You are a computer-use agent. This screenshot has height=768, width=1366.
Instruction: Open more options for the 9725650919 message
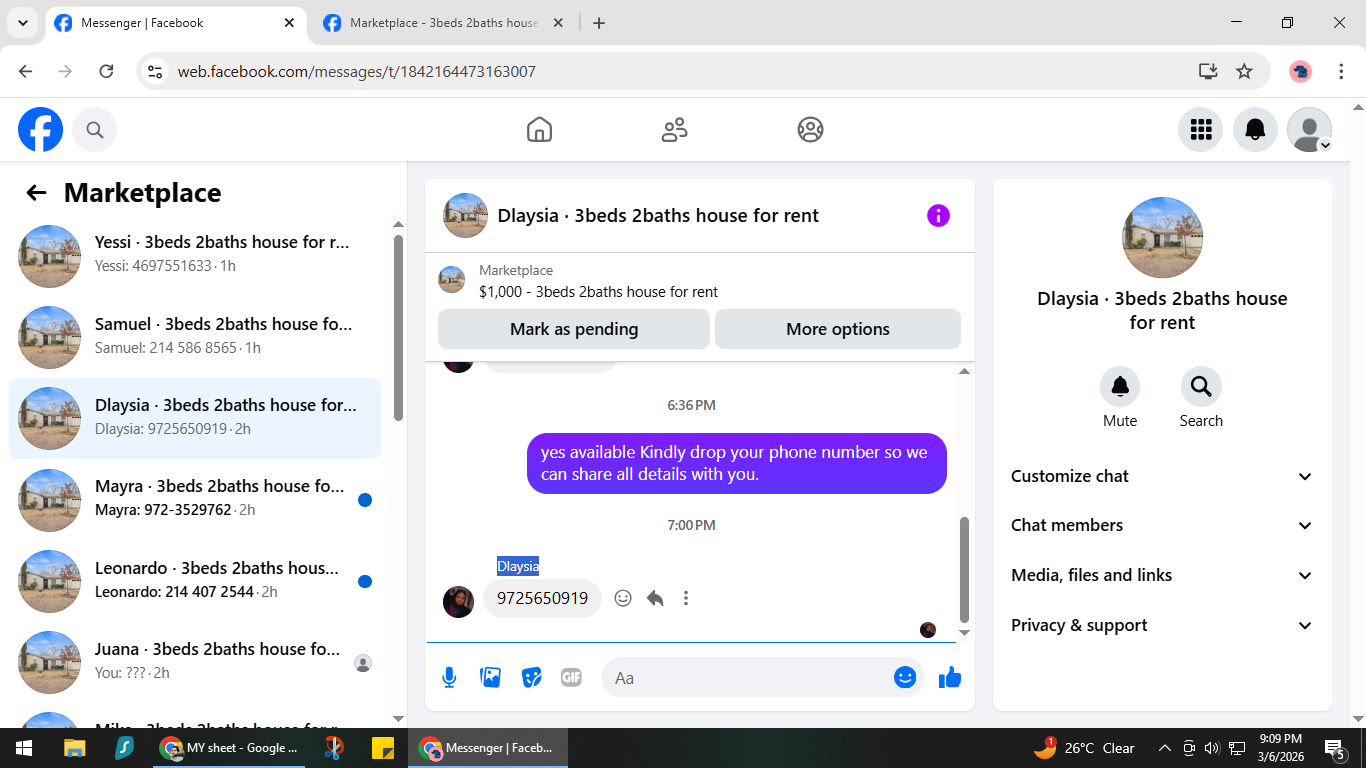(686, 598)
